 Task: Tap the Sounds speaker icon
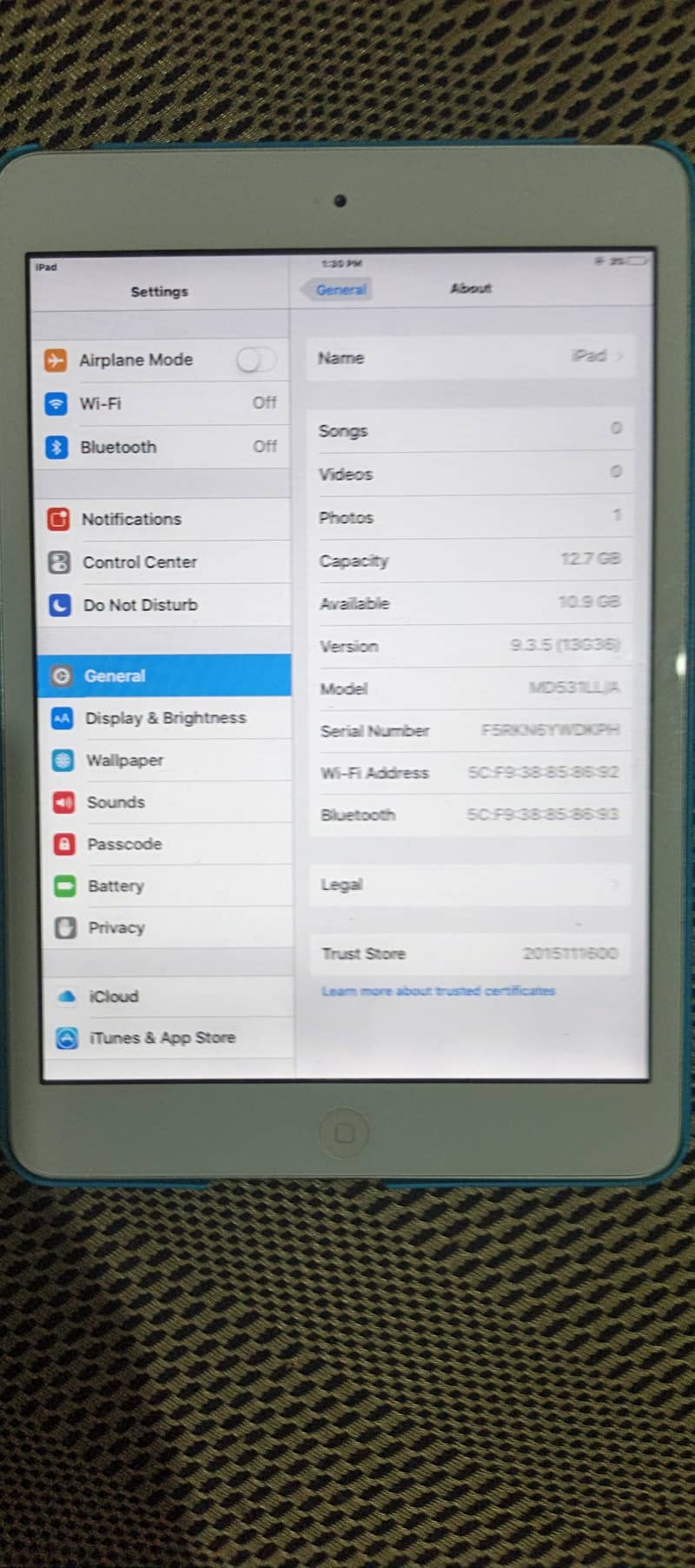tap(63, 802)
